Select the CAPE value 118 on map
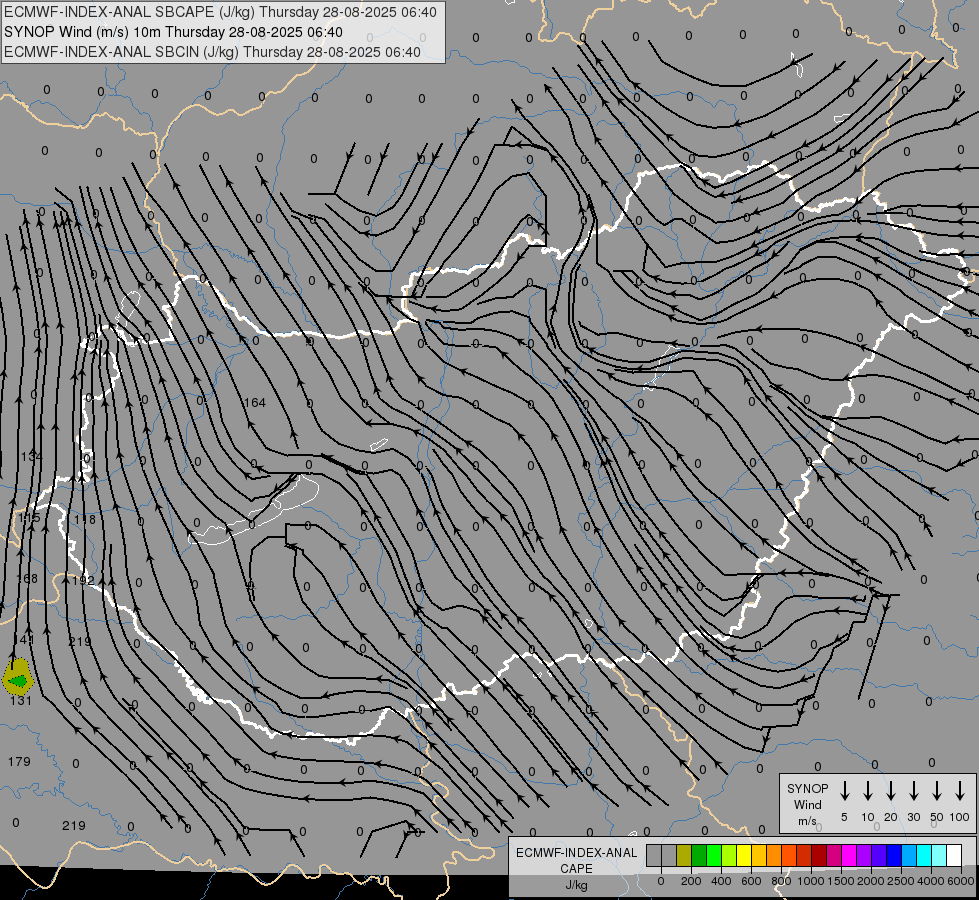The width and height of the screenshot is (979, 900). coord(84,520)
